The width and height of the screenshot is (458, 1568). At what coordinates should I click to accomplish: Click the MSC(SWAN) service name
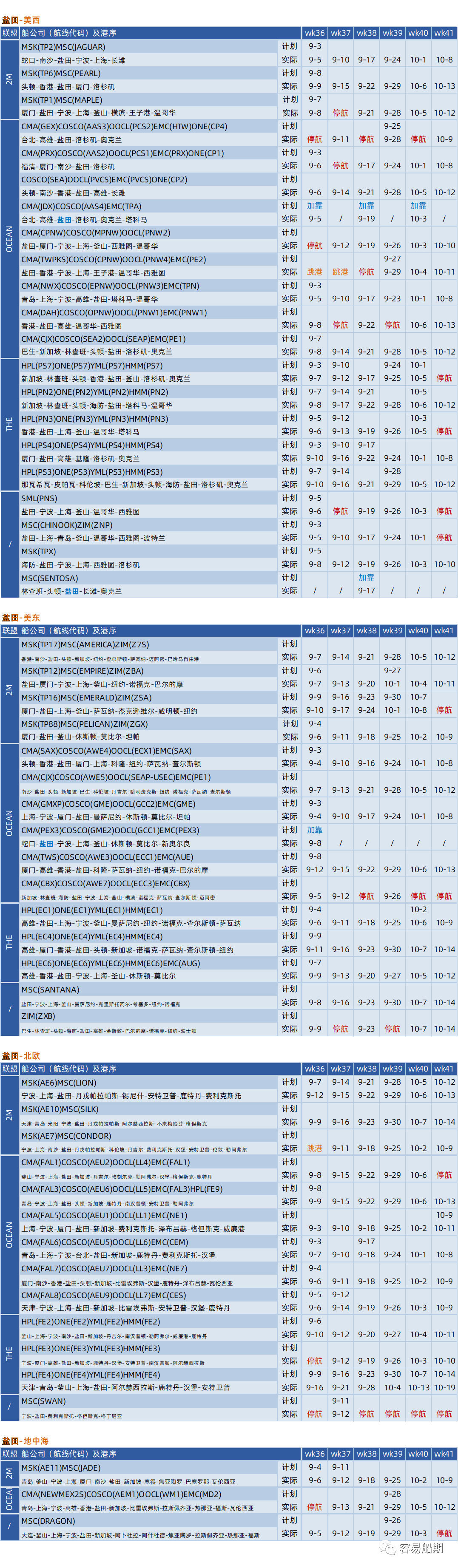(43, 1401)
